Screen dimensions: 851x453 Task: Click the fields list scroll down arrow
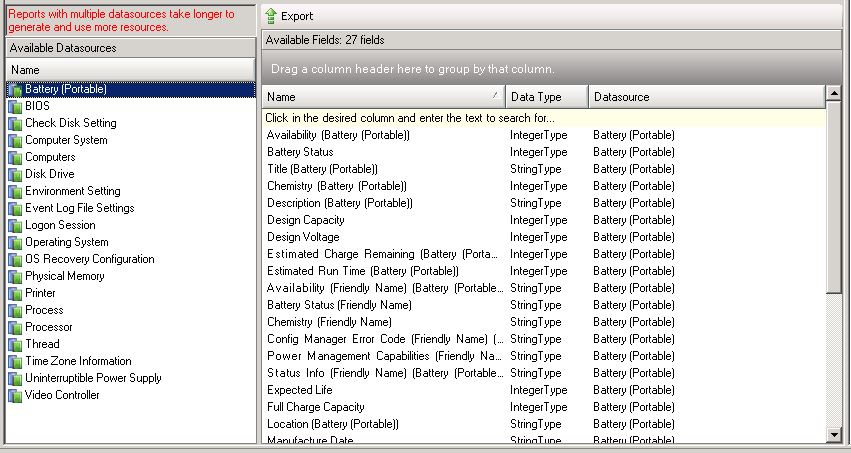click(x=834, y=434)
